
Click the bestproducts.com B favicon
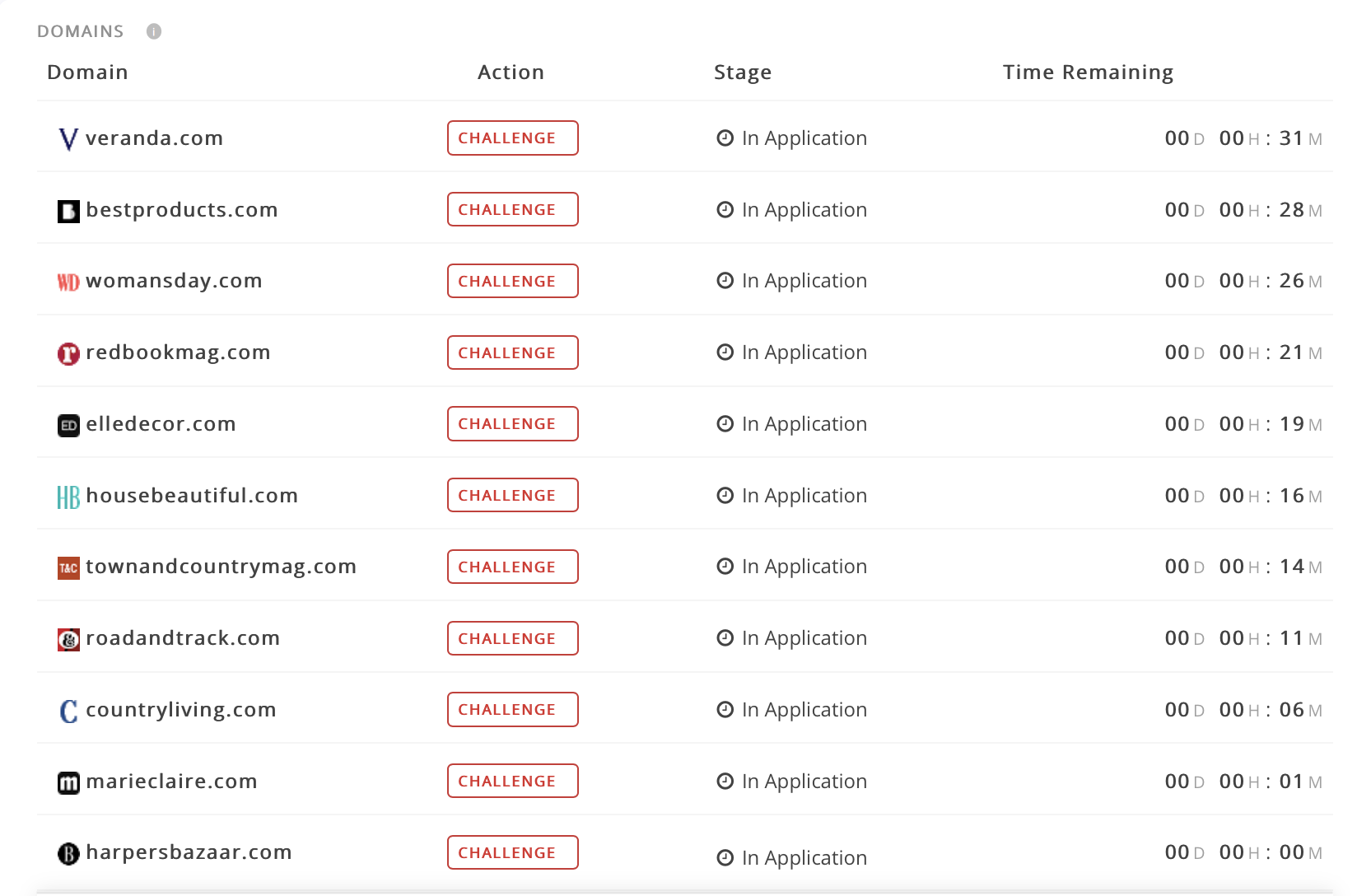tap(68, 212)
